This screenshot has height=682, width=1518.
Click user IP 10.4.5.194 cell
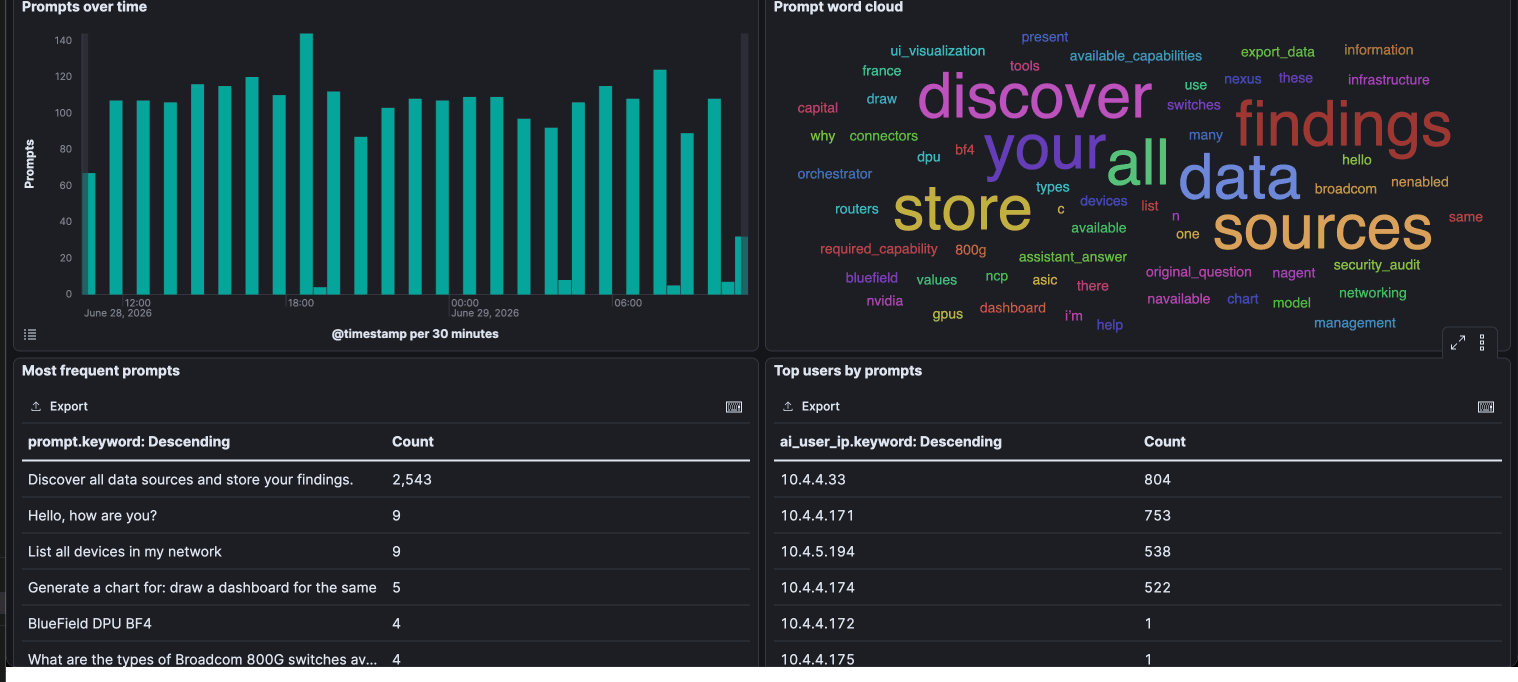(x=818, y=552)
